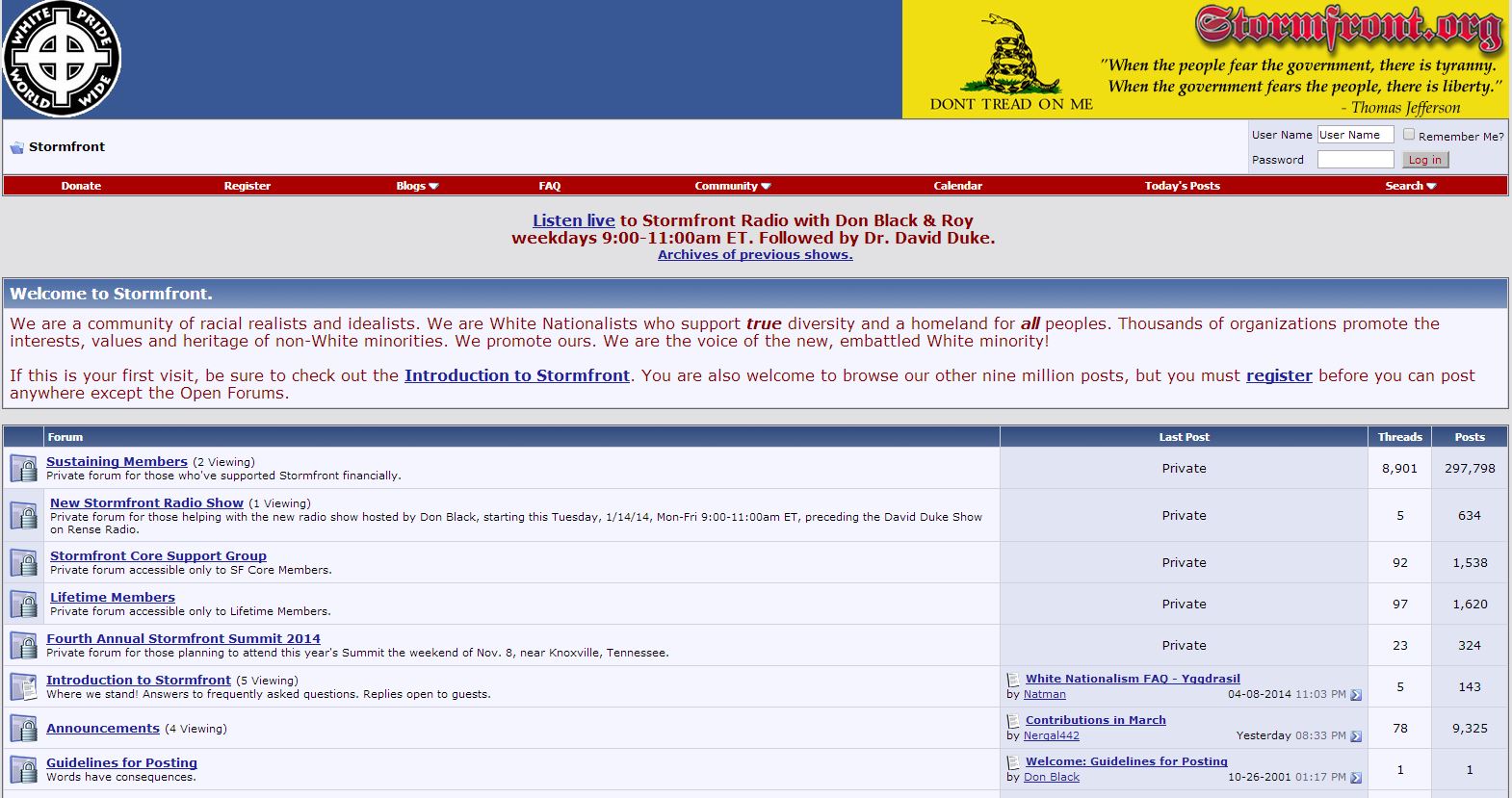1512x798 pixels.
Task: Click the register link in welcome text
Action: click(1279, 375)
